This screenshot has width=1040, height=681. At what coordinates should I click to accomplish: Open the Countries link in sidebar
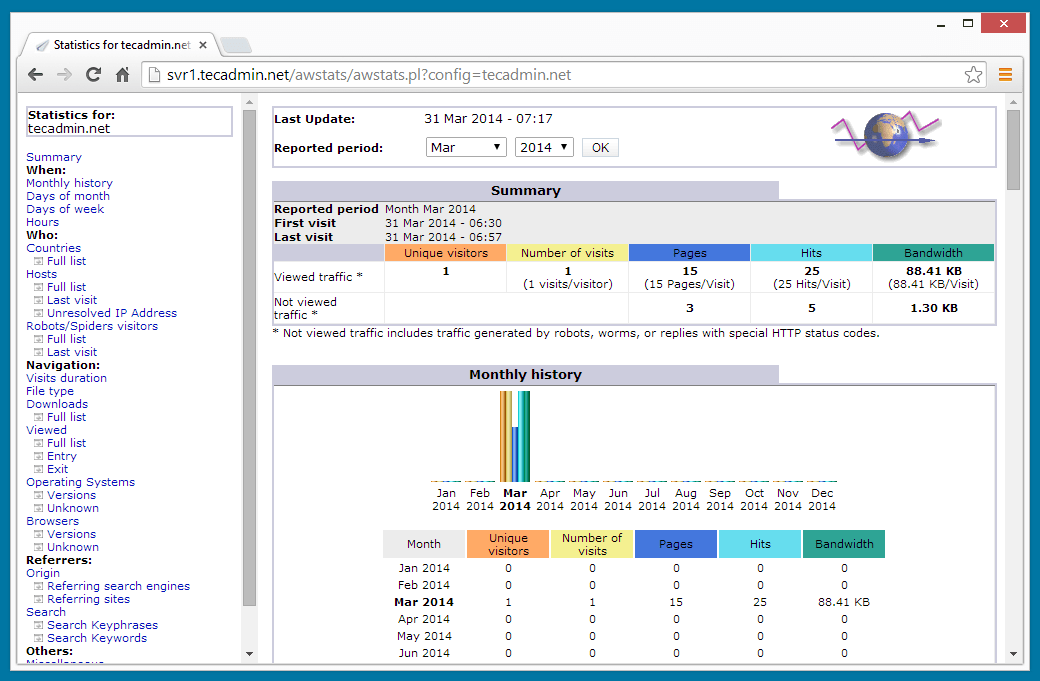(x=53, y=247)
